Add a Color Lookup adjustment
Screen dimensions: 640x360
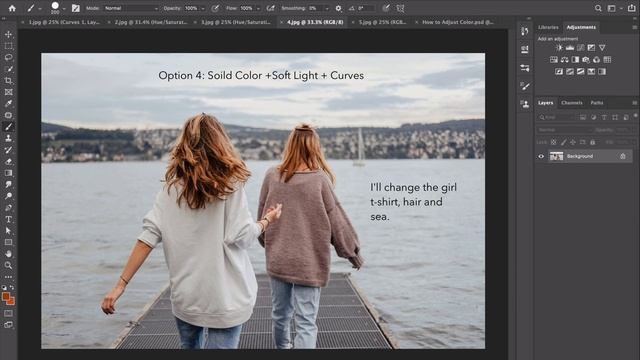607,60
